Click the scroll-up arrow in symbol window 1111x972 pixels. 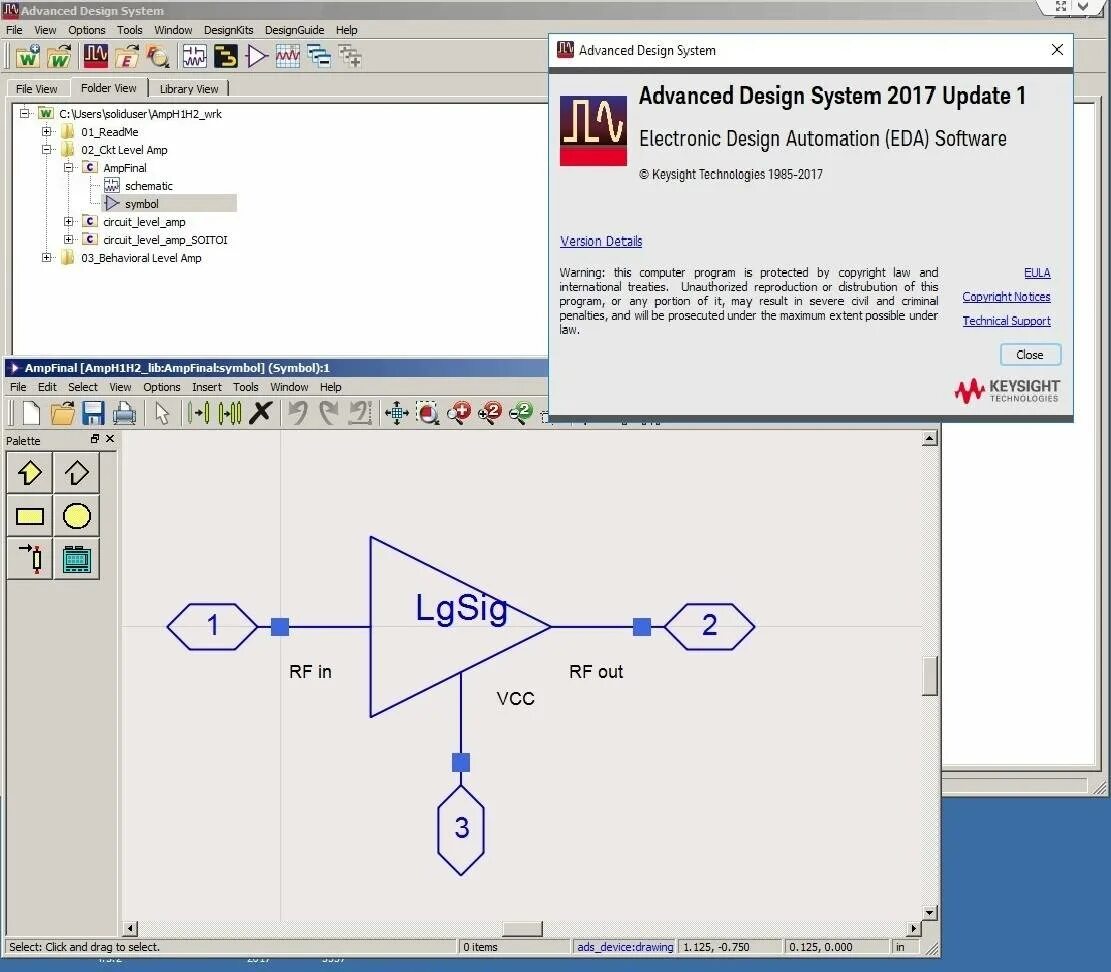click(930, 439)
